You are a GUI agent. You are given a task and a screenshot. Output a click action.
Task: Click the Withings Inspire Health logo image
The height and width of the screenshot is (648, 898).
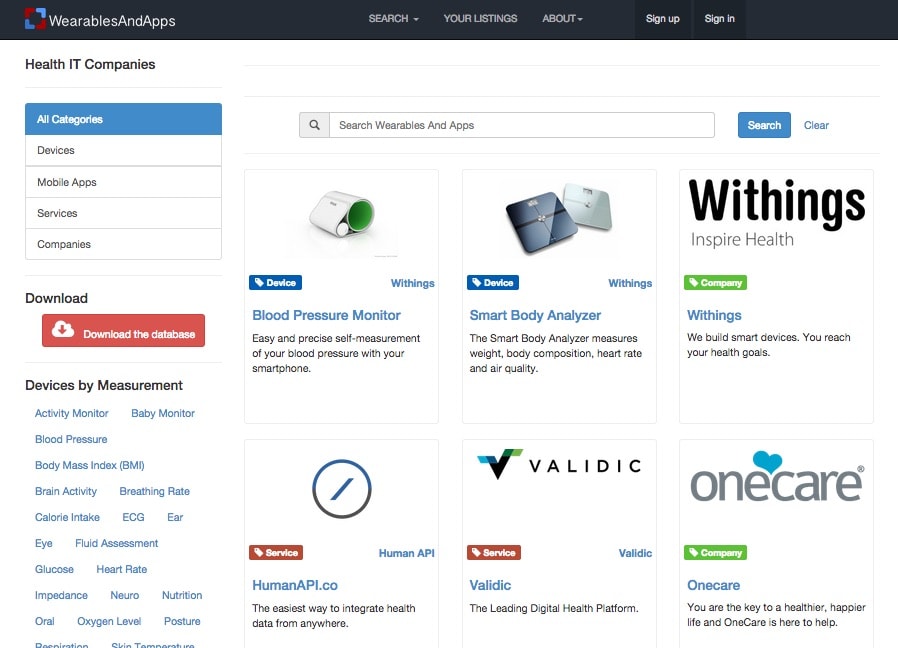click(x=777, y=213)
